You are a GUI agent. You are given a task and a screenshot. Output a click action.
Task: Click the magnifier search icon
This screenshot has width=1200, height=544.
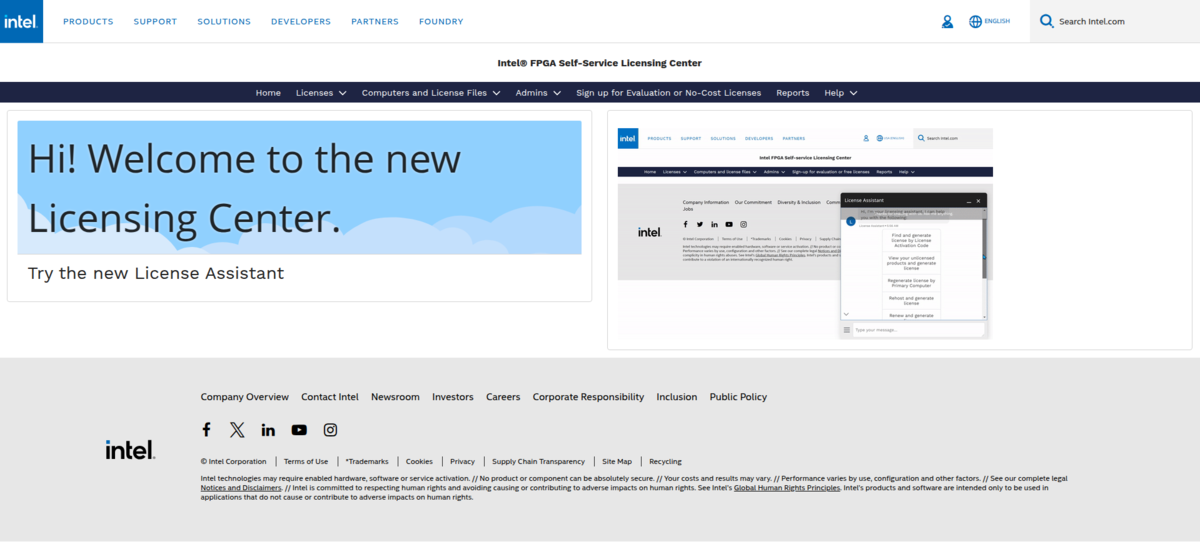[x=1047, y=21]
